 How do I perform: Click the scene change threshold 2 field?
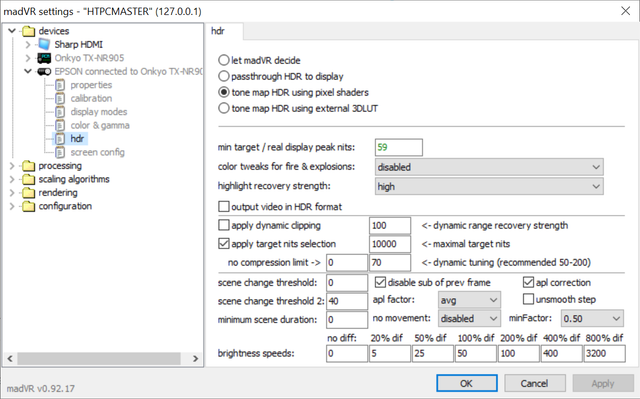point(347,301)
